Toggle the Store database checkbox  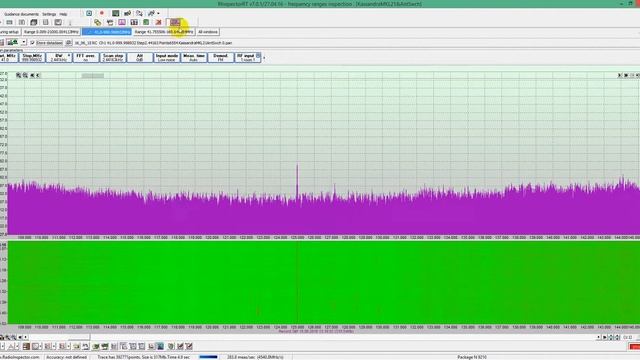point(32,43)
